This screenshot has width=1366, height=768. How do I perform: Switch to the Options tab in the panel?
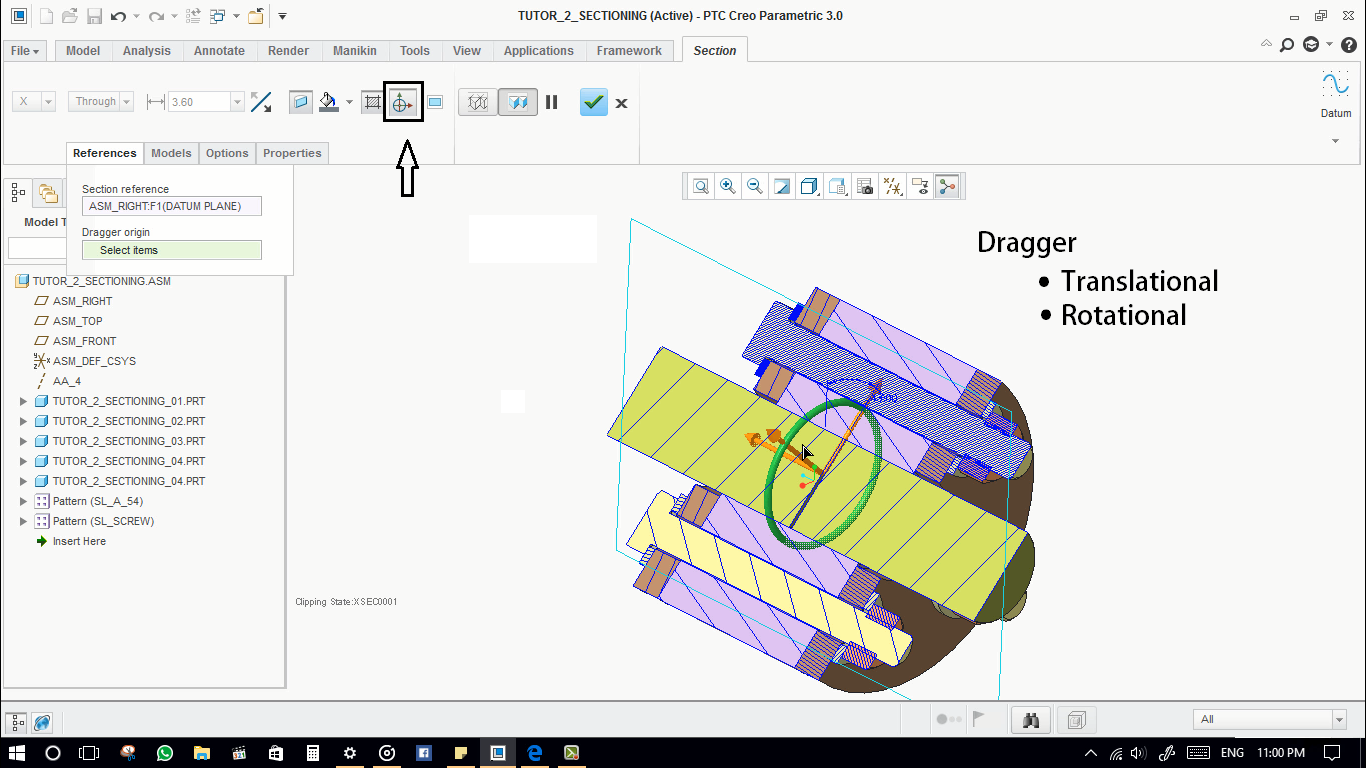(x=227, y=153)
